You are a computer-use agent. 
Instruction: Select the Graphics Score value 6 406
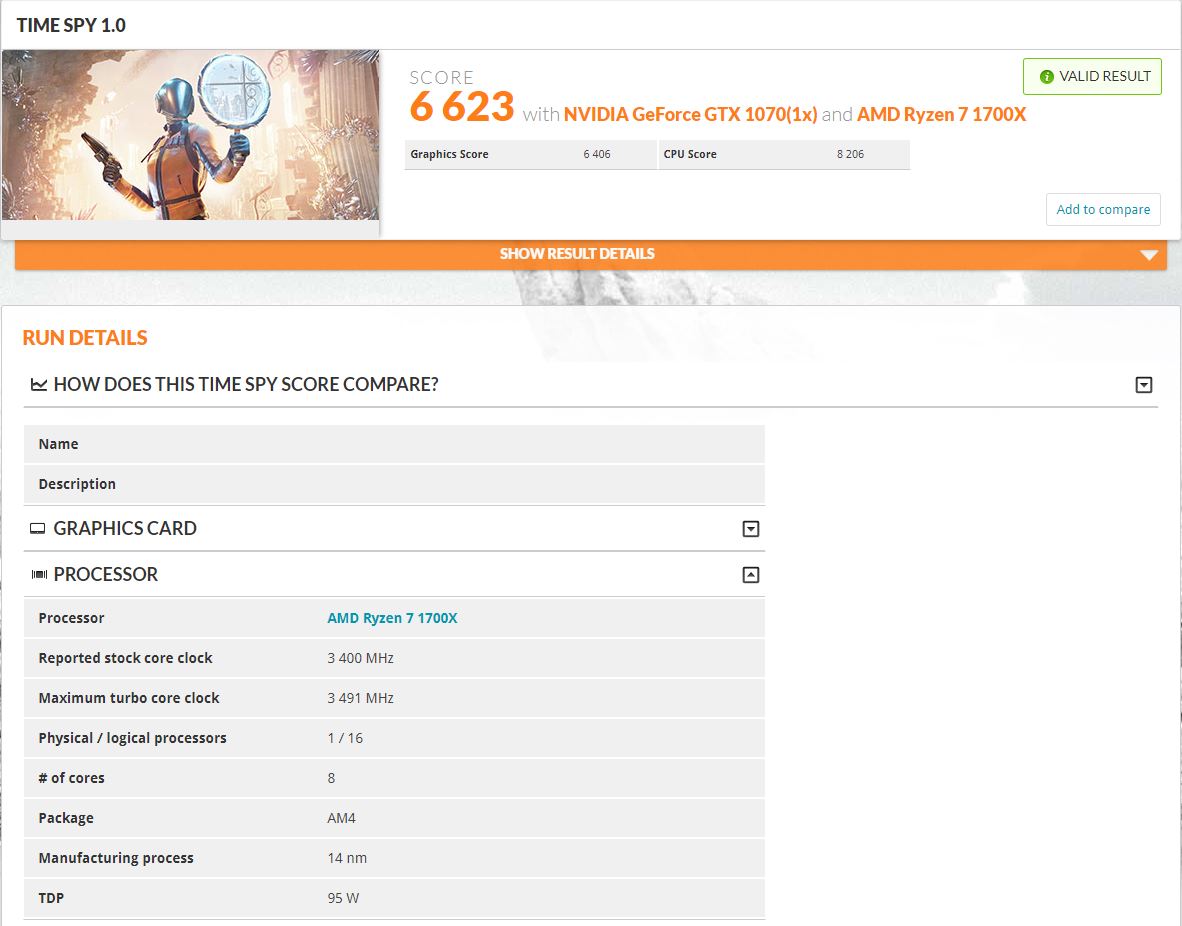coord(597,155)
